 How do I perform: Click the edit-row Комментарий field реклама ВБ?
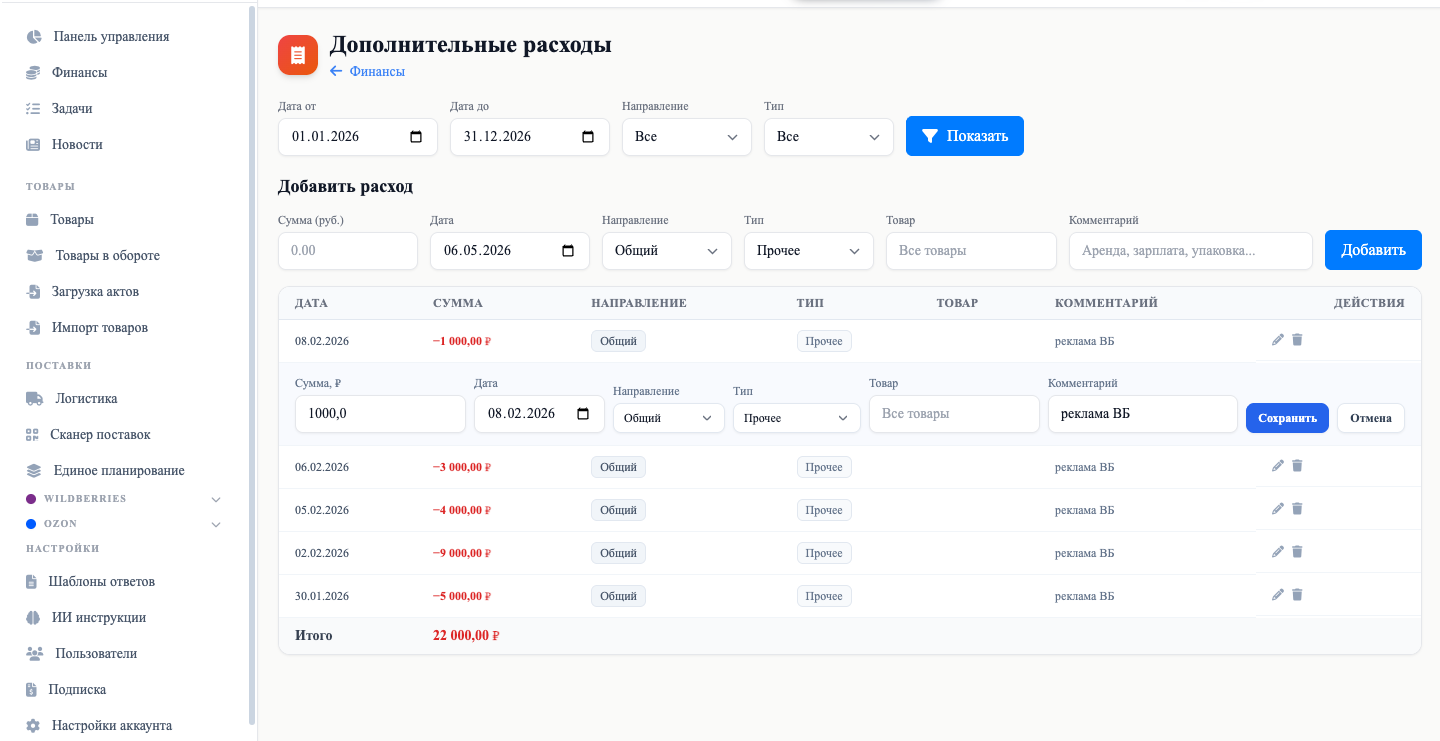tap(1143, 414)
